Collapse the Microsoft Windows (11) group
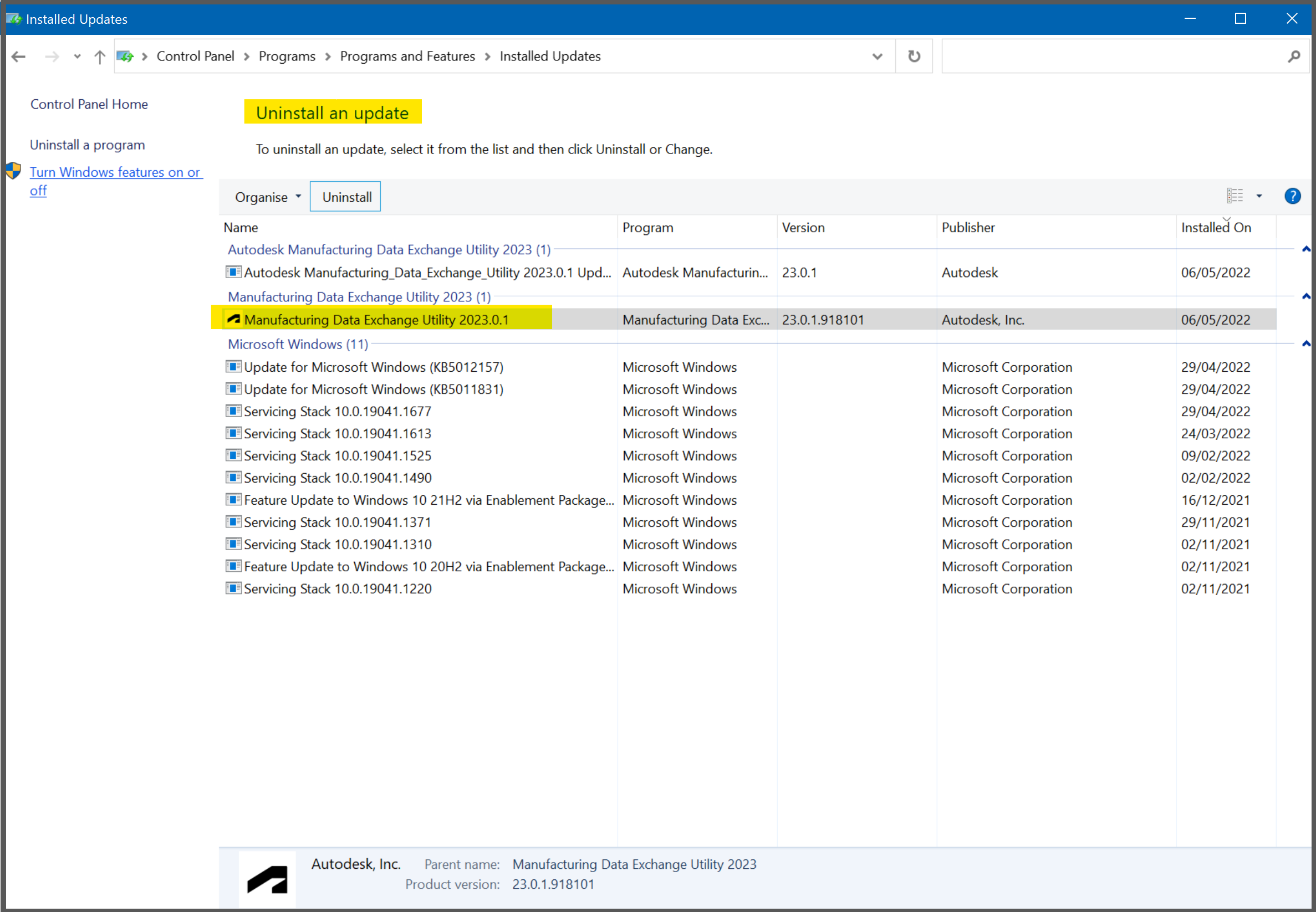Image resolution: width=1316 pixels, height=912 pixels. 1305,344
